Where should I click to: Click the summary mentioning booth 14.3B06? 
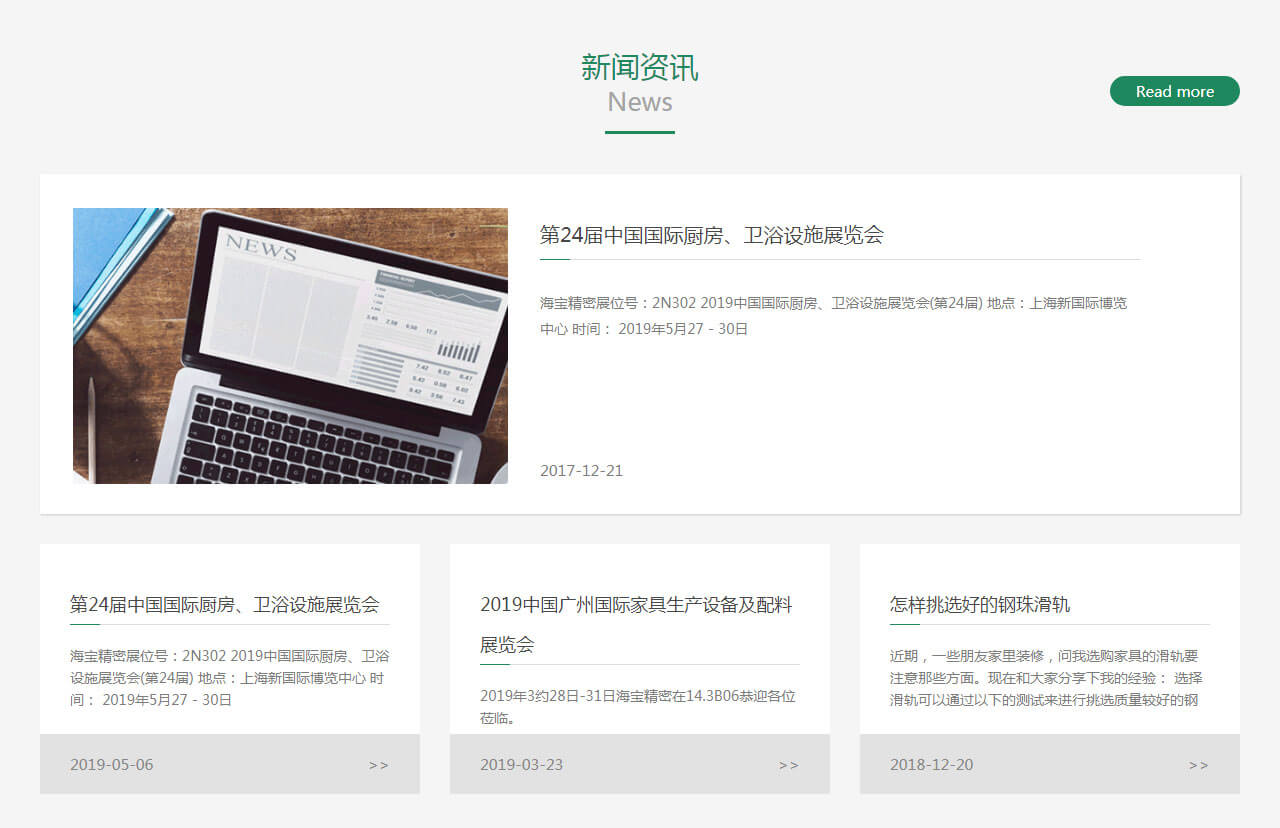click(x=637, y=706)
